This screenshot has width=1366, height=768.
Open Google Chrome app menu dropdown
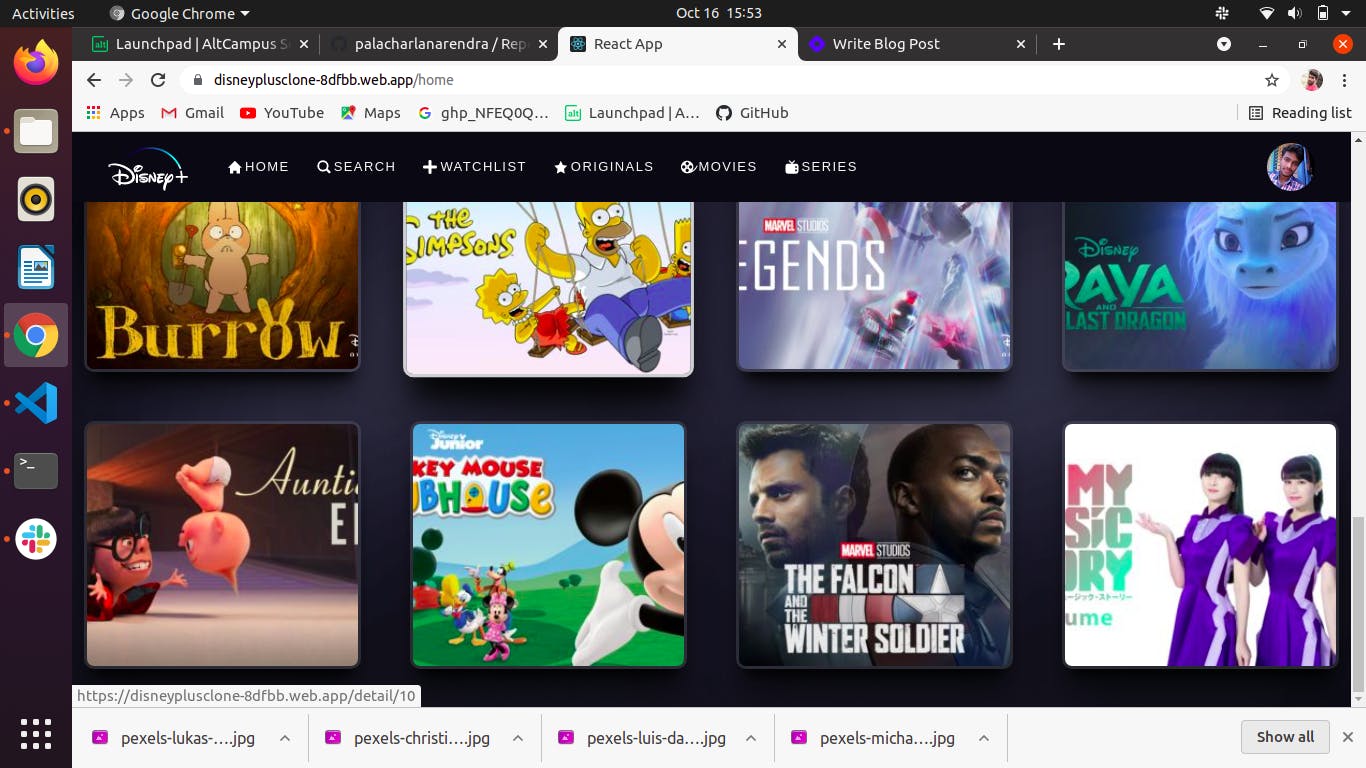(x=179, y=14)
